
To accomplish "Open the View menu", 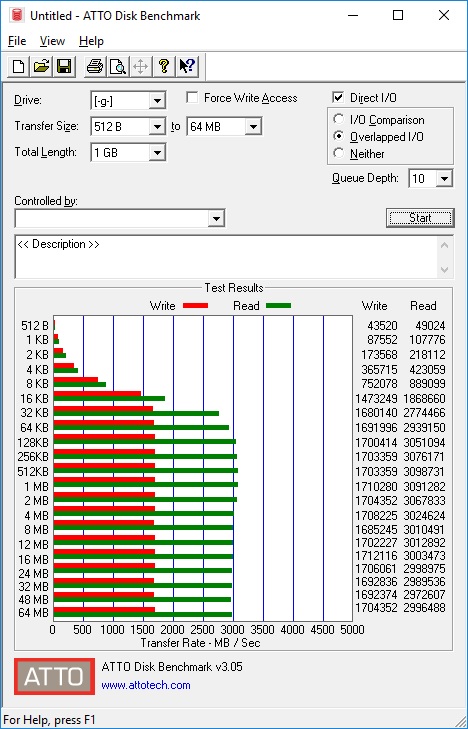I will [52, 41].
